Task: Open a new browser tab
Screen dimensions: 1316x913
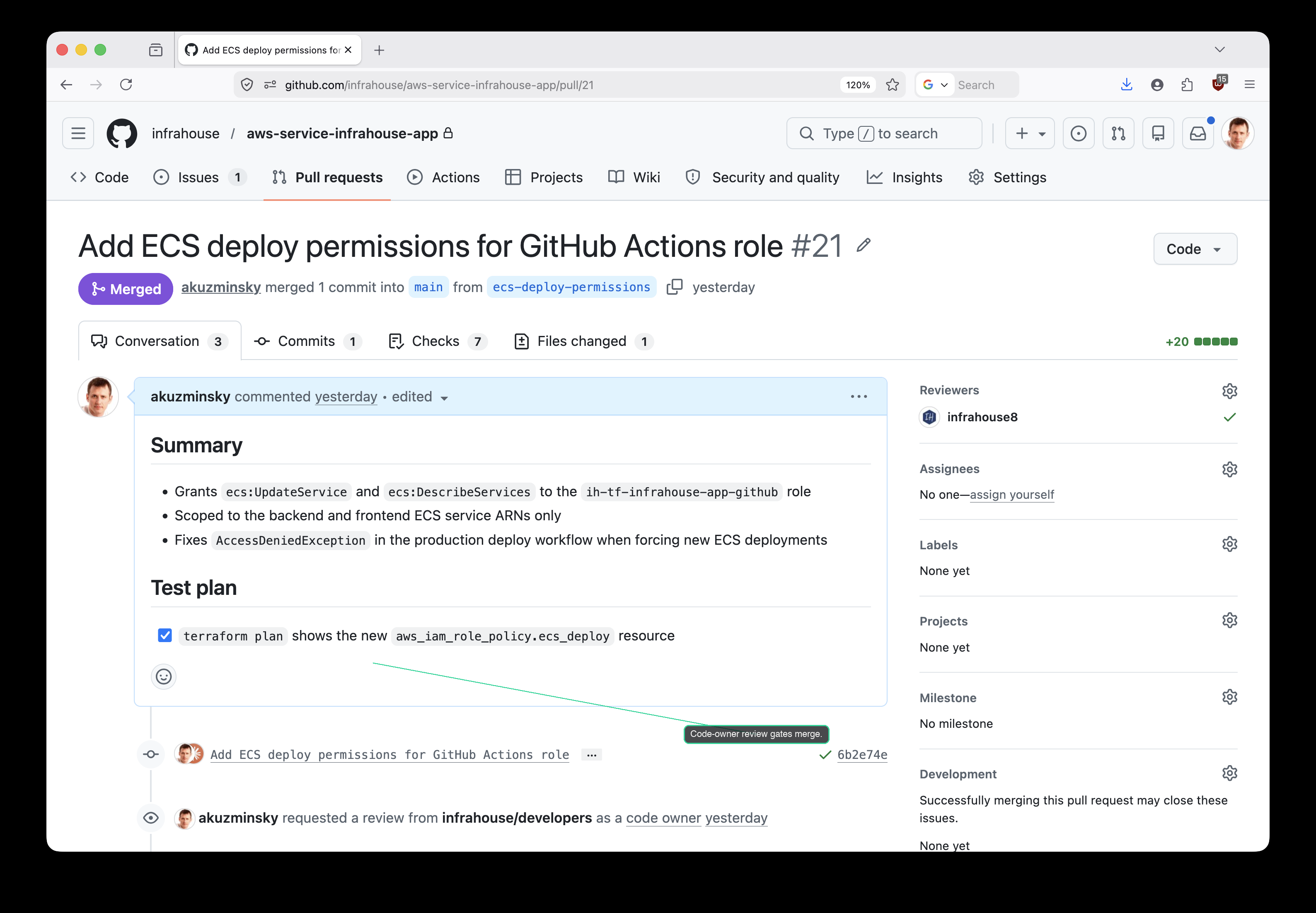Action: pos(379,51)
